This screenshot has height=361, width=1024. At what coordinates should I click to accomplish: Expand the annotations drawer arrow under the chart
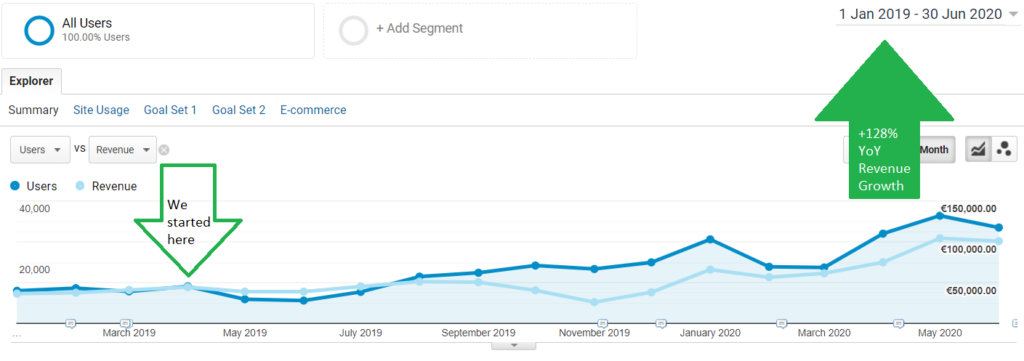[x=513, y=345]
